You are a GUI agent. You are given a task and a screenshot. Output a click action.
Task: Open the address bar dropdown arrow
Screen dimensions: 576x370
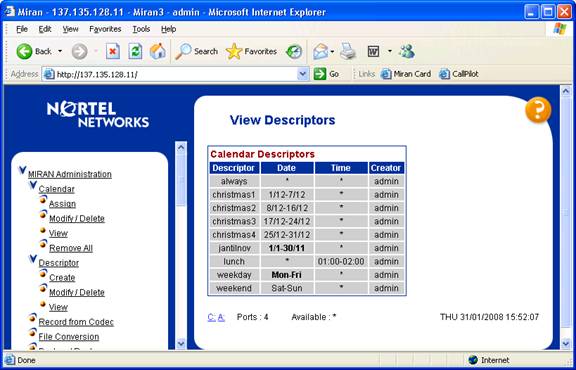point(303,74)
